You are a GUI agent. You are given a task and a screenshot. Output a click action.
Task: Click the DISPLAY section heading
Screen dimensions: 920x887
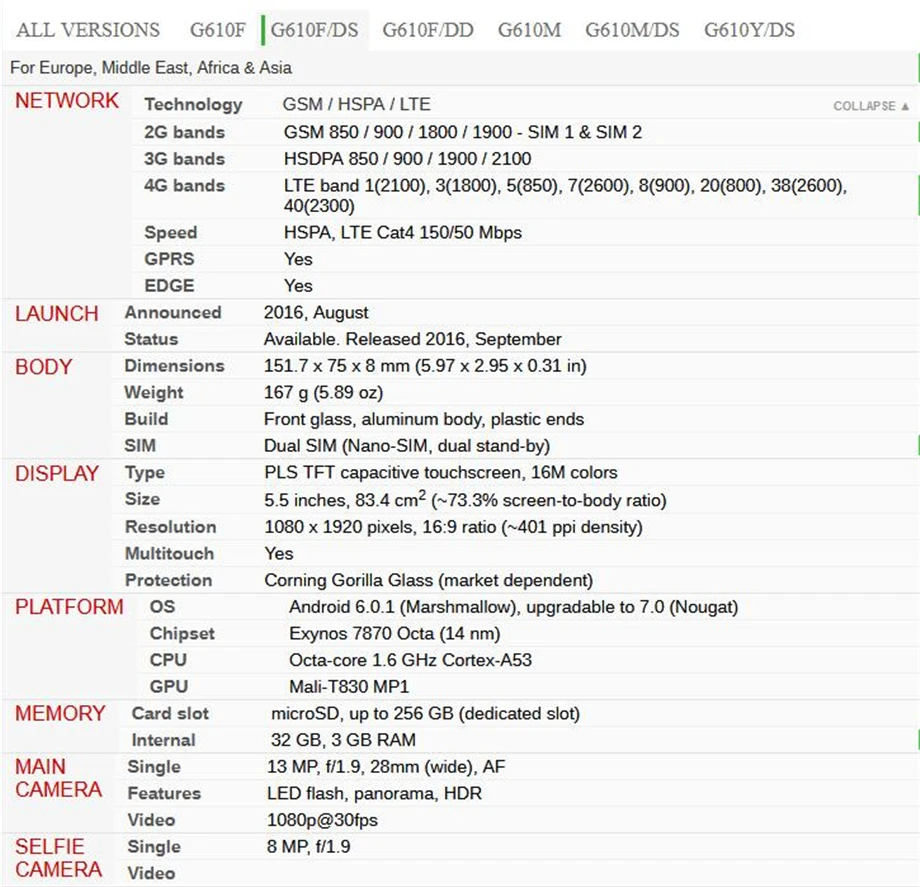(x=57, y=473)
